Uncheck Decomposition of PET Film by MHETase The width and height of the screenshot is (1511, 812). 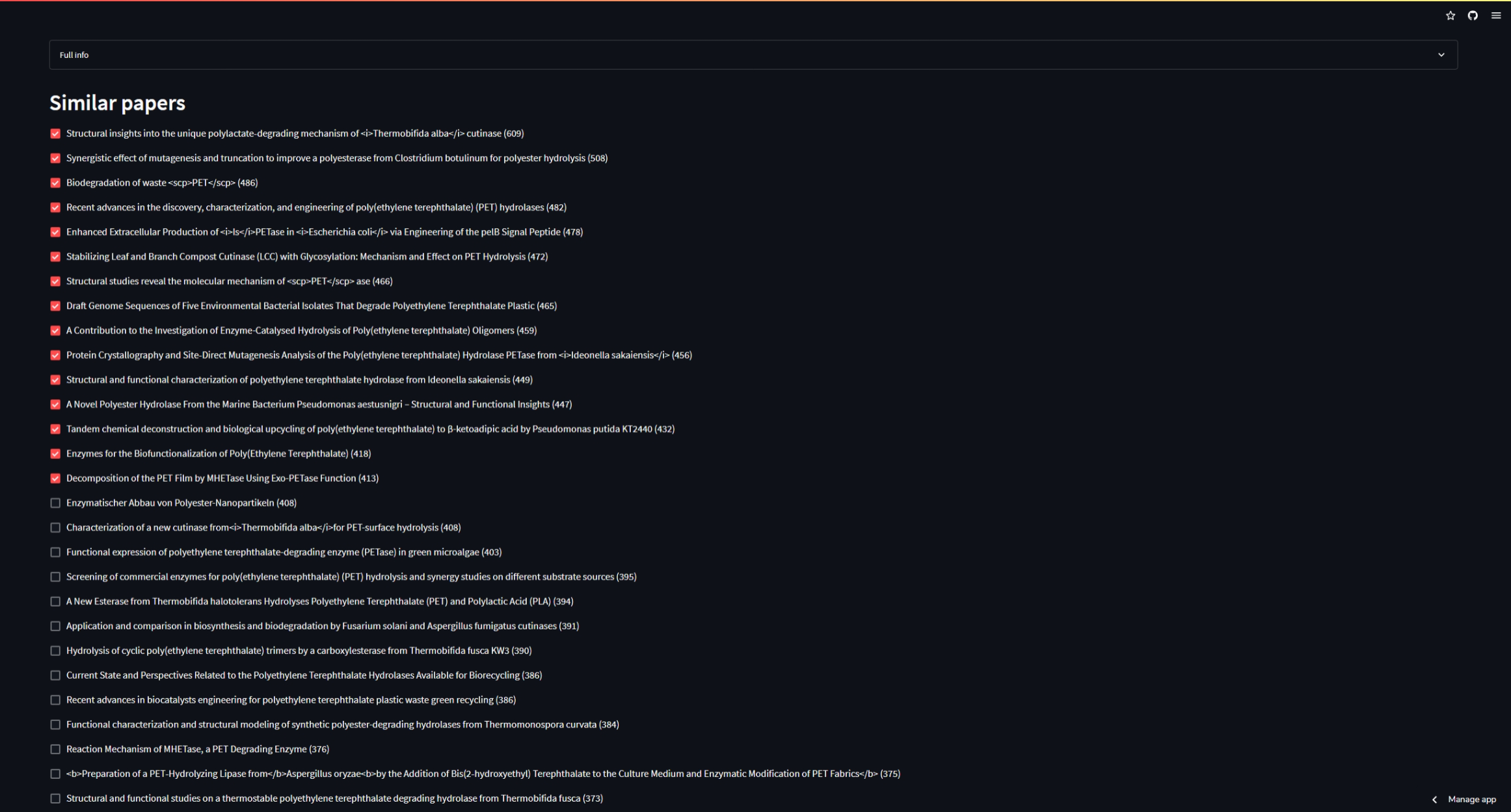[x=55, y=478]
